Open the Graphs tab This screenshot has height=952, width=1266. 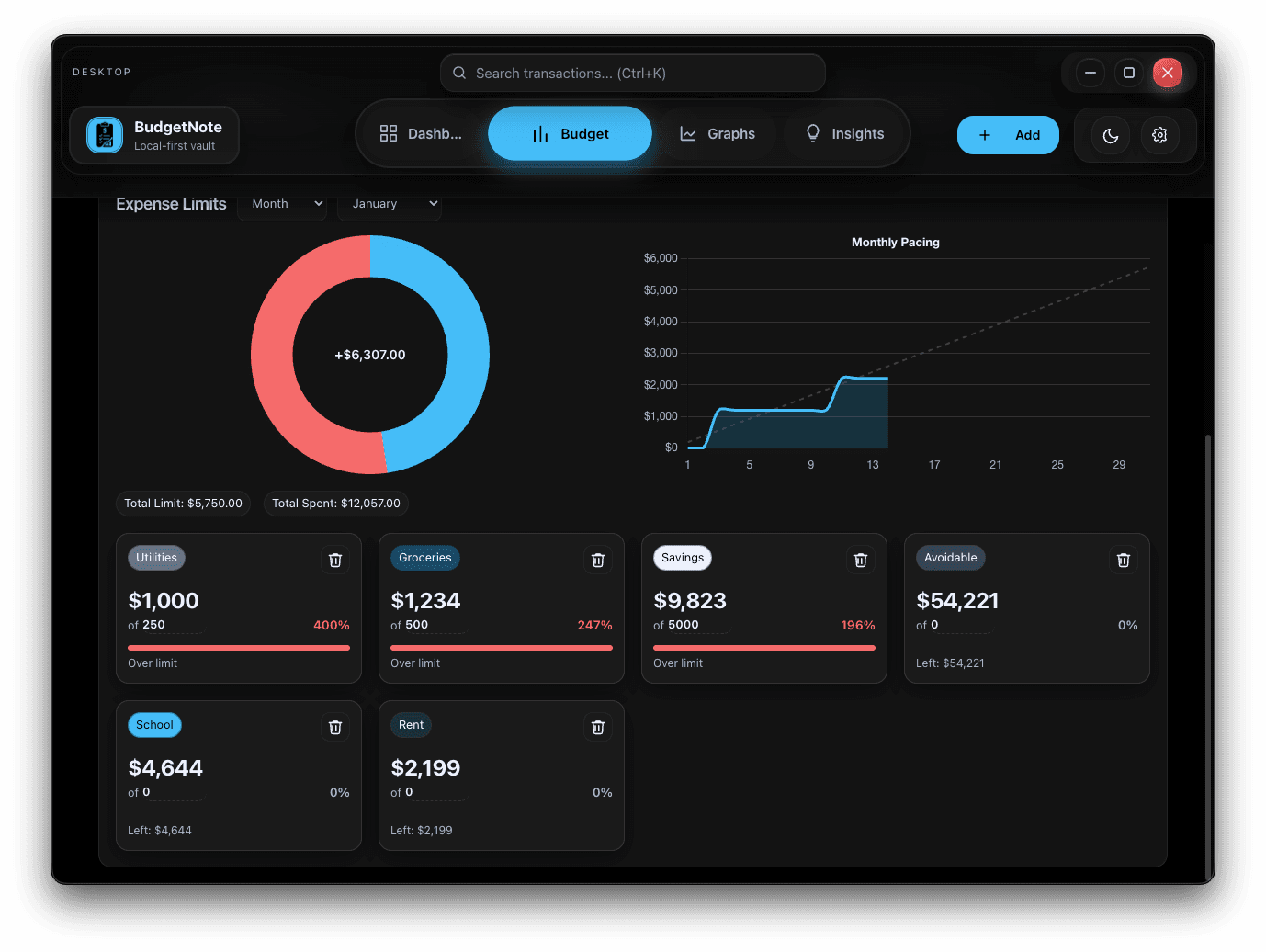tap(718, 134)
